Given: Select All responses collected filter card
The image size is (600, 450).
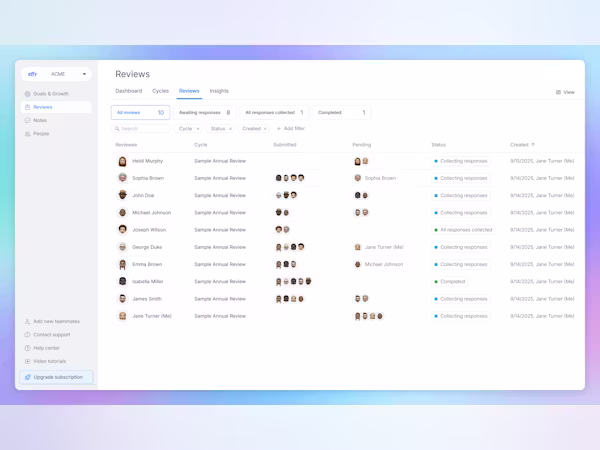Looking at the screenshot, I should point(274,112).
